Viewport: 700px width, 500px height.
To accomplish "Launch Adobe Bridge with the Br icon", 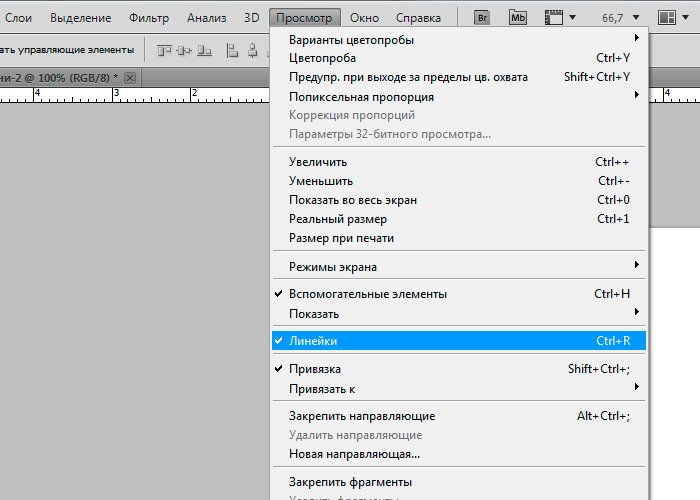I will tap(482, 18).
